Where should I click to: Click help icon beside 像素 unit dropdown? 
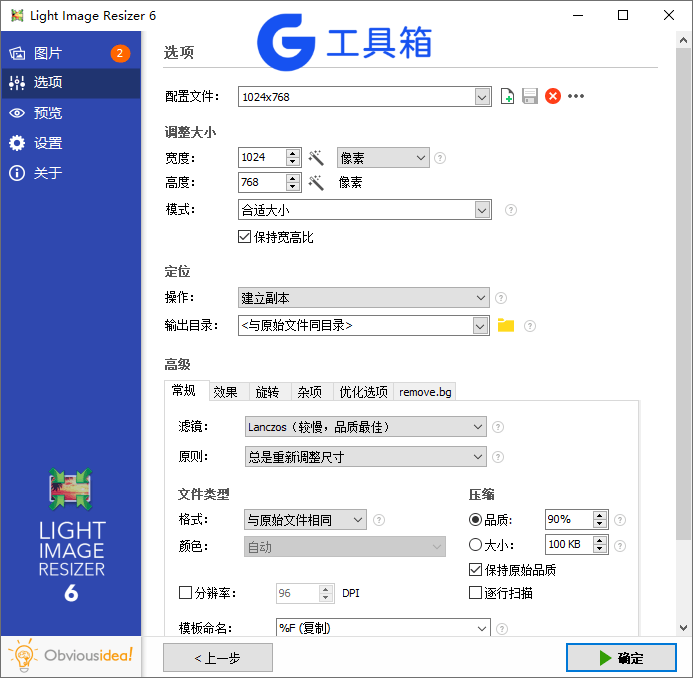click(440, 158)
